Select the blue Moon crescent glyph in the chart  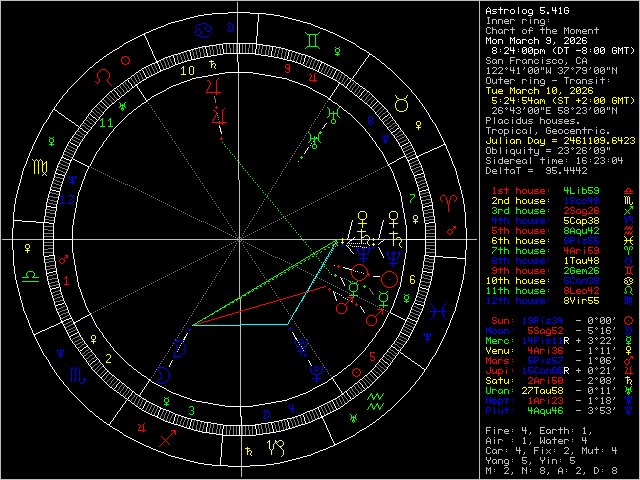pyautogui.click(x=180, y=347)
